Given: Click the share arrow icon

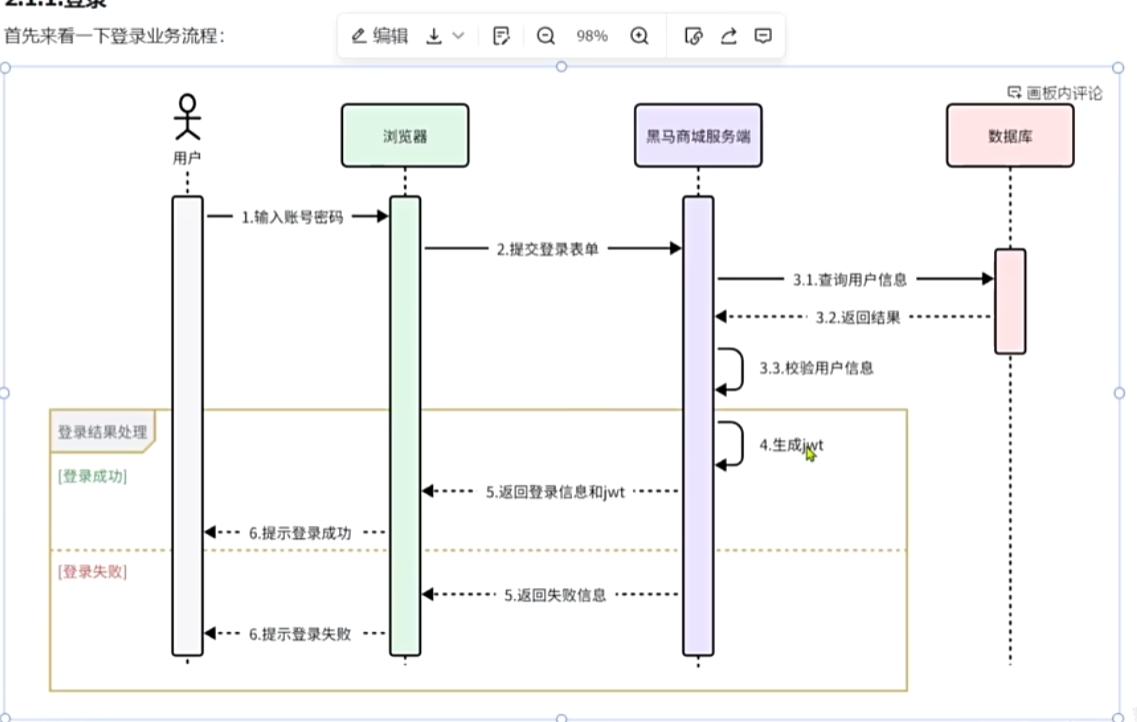Looking at the screenshot, I should tap(729, 36).
